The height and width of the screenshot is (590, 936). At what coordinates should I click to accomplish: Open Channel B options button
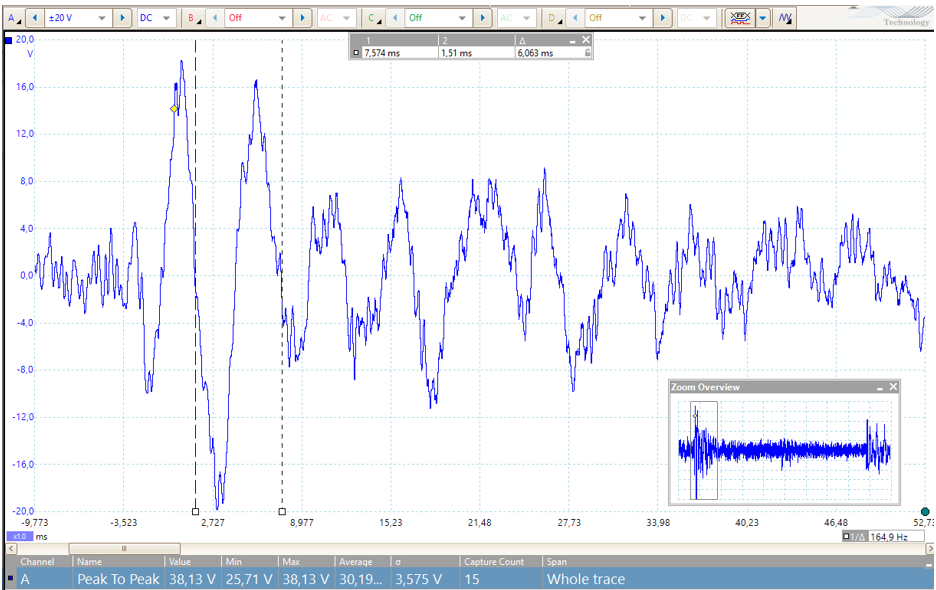pos(191,18)
